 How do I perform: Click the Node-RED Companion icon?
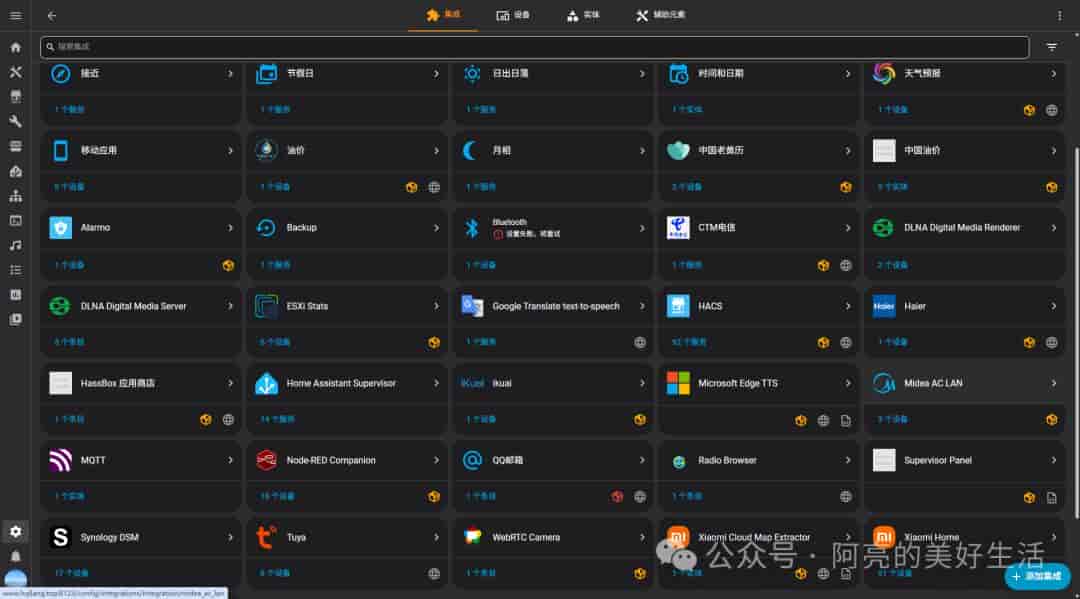[266, 460]
